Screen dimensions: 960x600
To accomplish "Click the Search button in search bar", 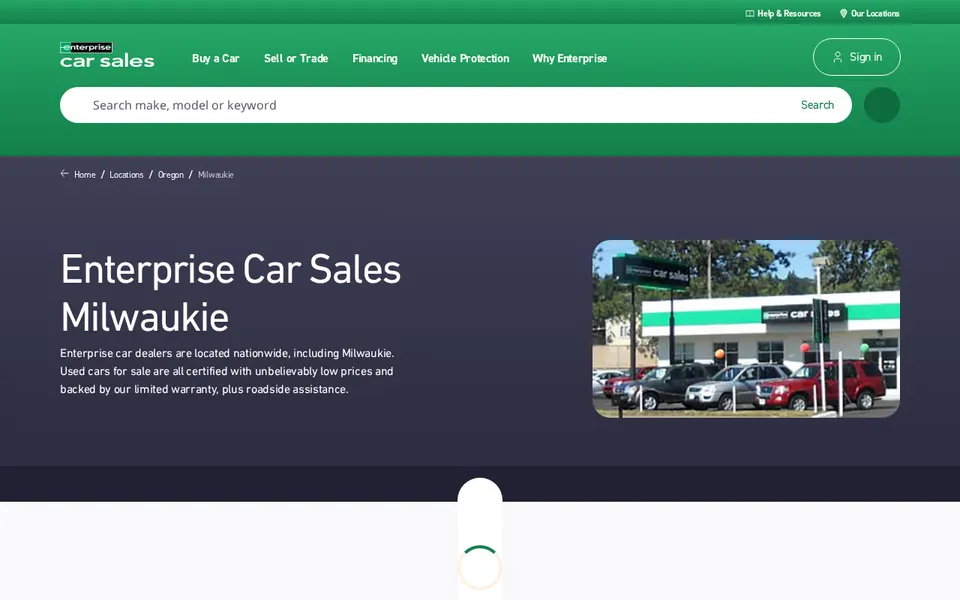I will click(817, 105).
